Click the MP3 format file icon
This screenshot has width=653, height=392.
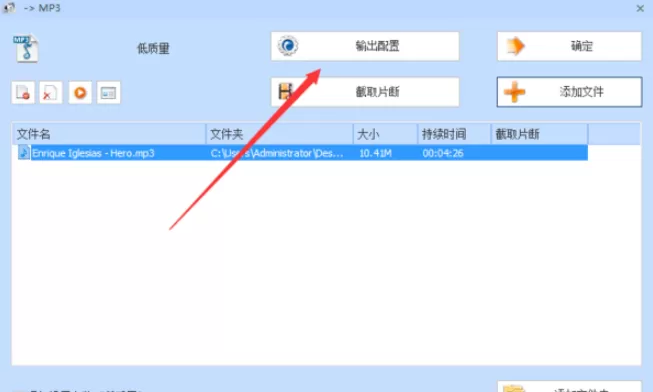[26, 48]
